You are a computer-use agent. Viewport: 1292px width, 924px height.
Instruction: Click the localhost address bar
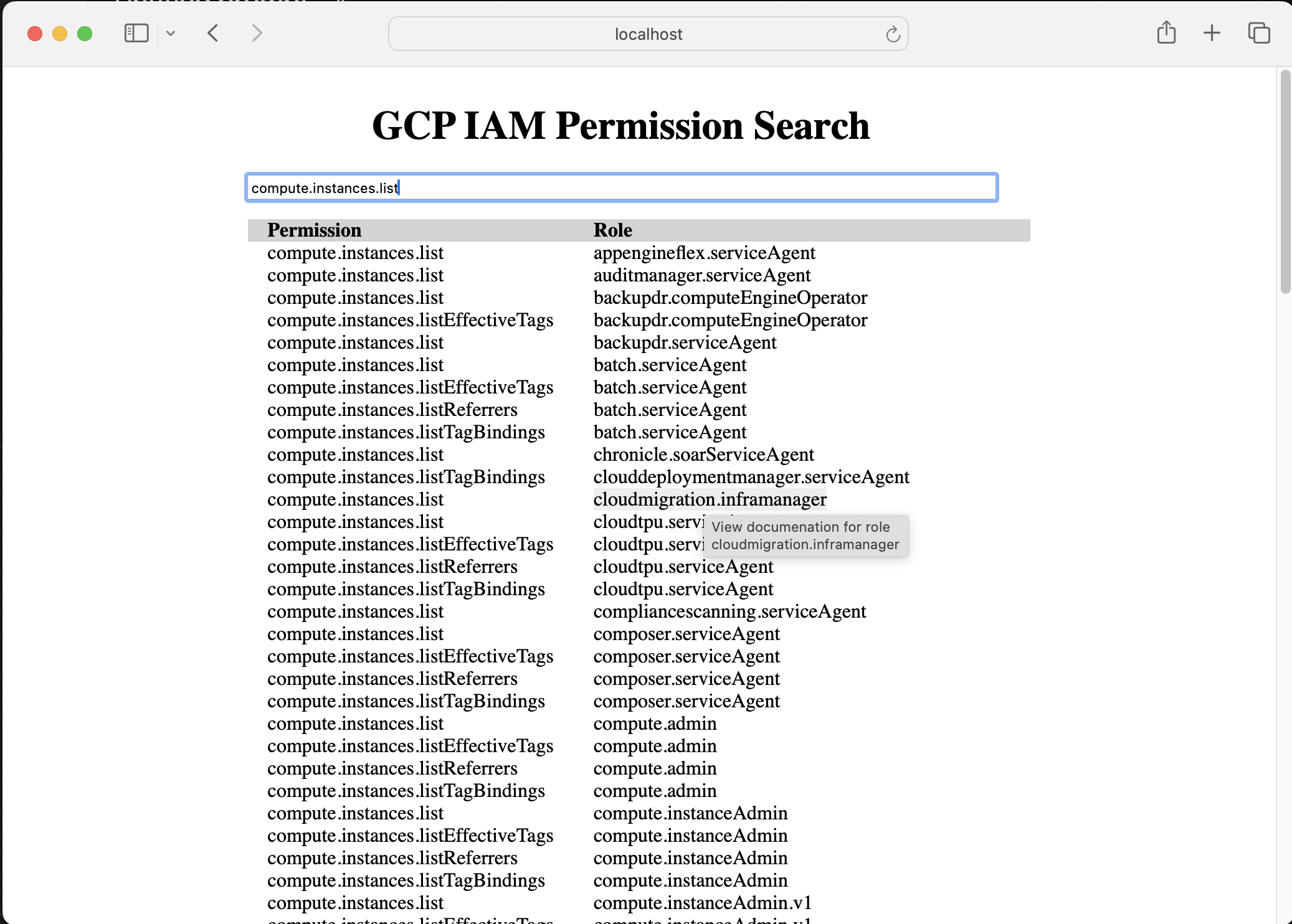pyautogui.click(x=648, y=34)
